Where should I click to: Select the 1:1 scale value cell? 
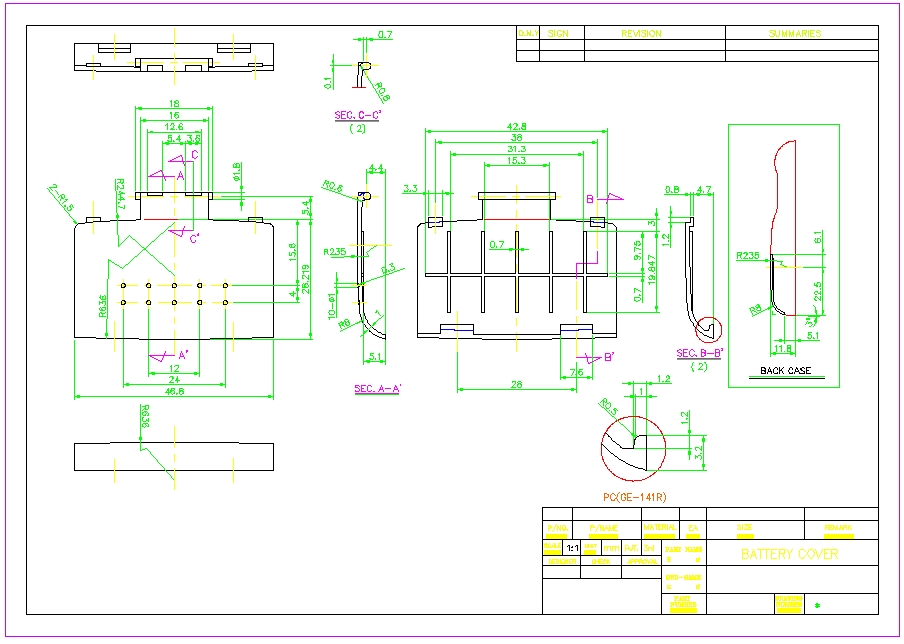(573, 549)
